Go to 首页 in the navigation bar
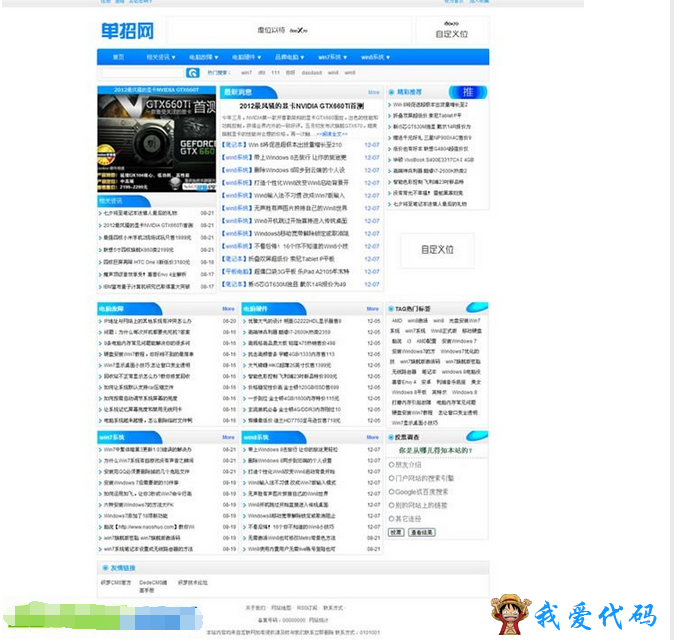674x640 pixels. click(118, 57)
